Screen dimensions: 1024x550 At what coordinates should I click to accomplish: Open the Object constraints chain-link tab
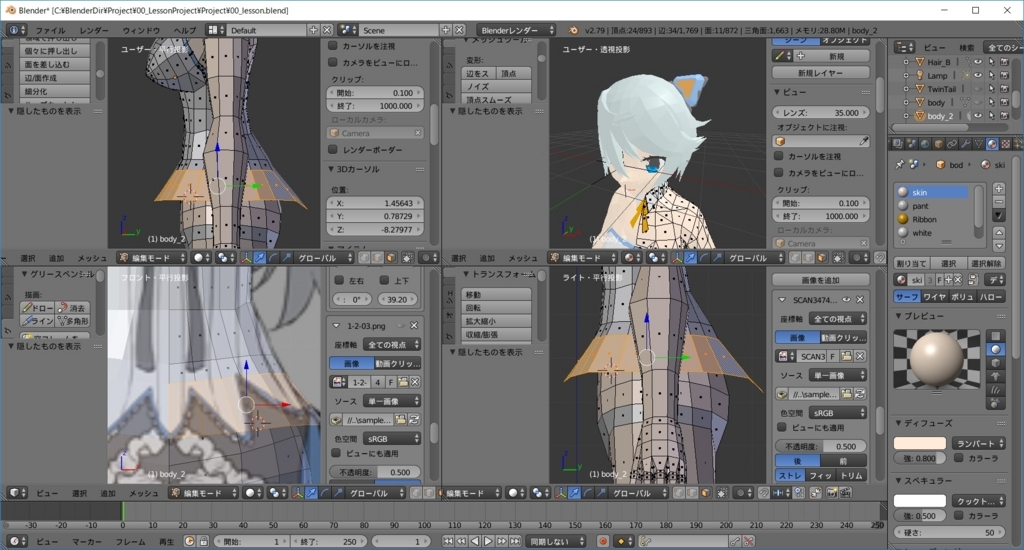[952, 144]
